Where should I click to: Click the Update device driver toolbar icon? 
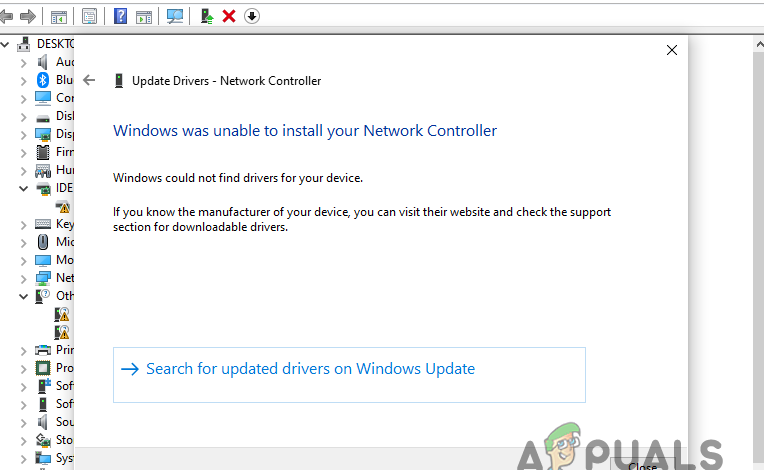207,16
